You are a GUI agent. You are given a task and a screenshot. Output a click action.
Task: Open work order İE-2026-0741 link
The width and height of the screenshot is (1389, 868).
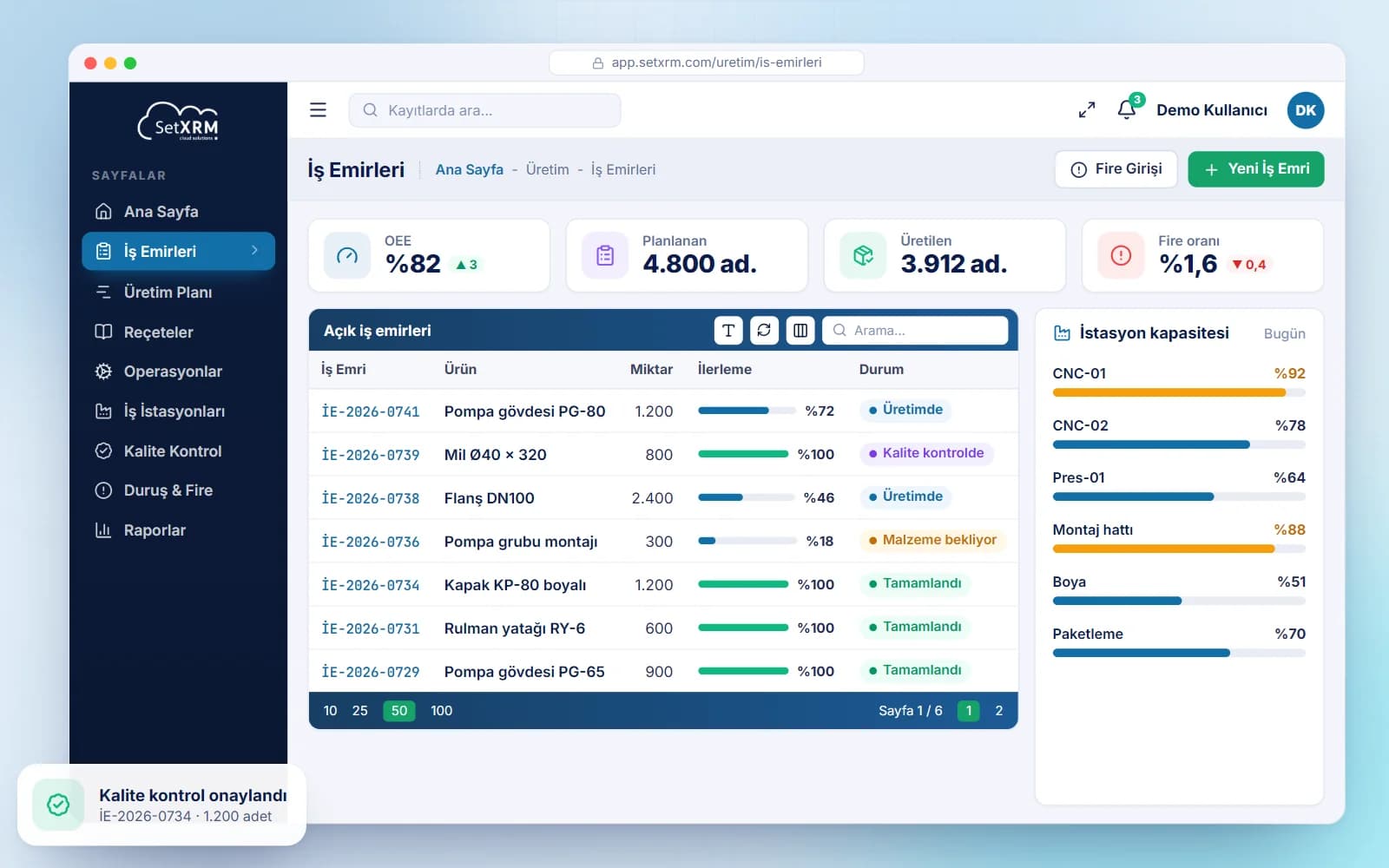tap(370, 411)
